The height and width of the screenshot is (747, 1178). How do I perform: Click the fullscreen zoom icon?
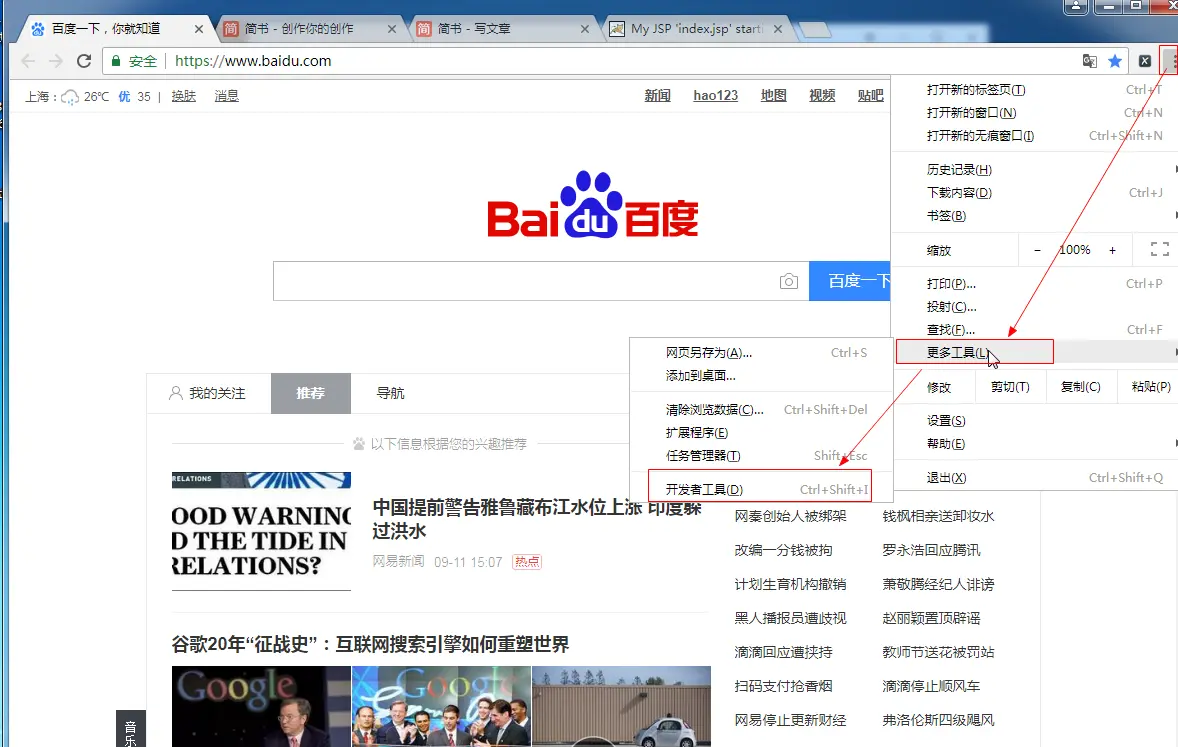(1159, 250)
